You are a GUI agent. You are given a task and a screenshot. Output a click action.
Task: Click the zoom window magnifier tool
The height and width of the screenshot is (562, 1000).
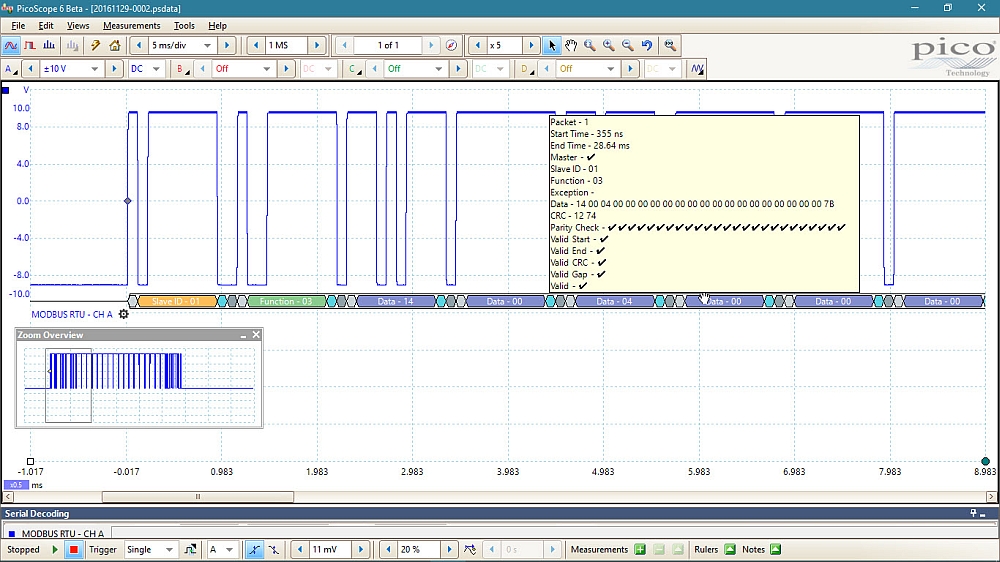[x=590, y=45]
